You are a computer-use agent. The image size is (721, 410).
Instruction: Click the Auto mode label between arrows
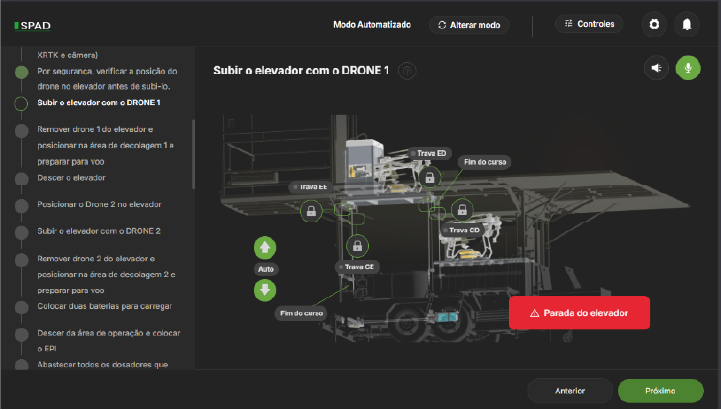(x=265, y=269)
